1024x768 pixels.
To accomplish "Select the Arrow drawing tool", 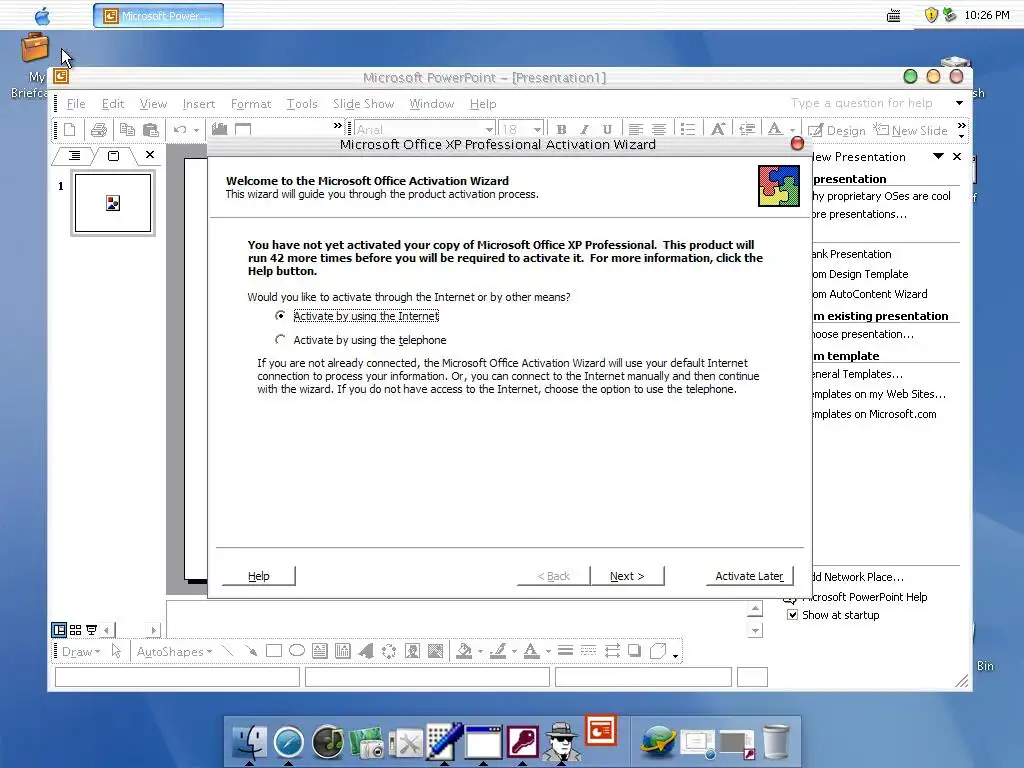I will coord(251,650).
